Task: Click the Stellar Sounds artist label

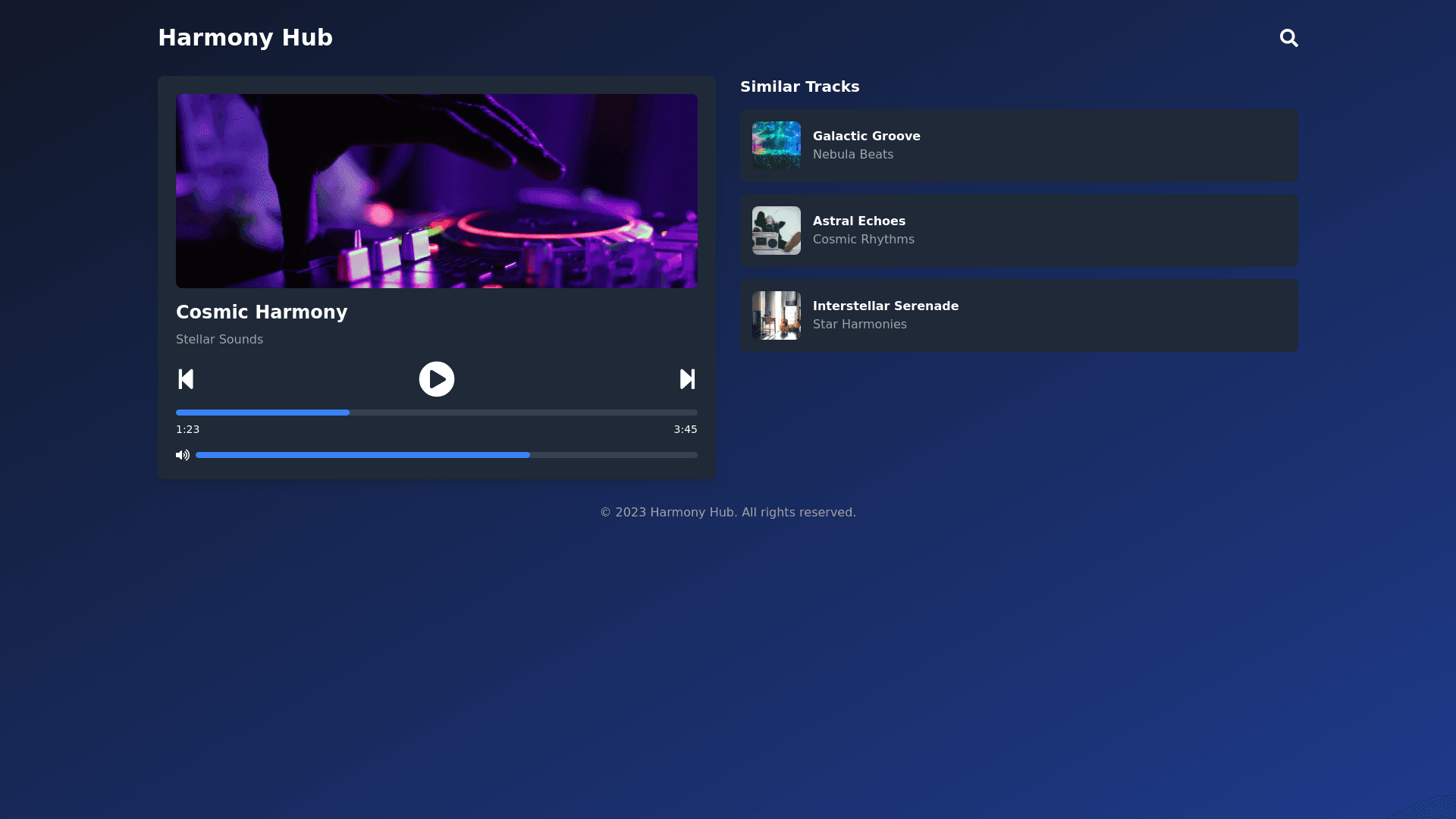Action: point(219,340)
